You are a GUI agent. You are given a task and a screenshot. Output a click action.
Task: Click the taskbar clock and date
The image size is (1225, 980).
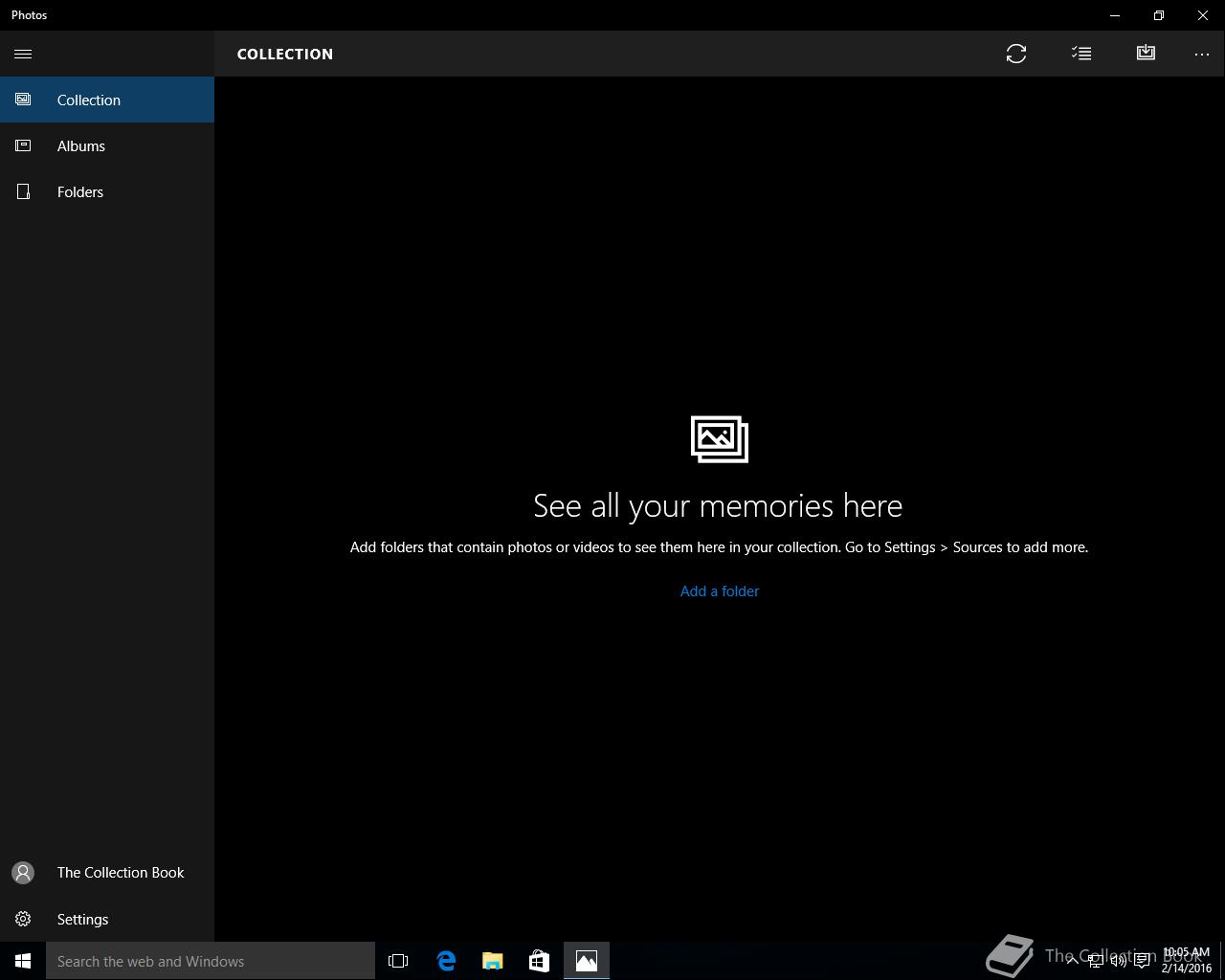point(1187,961)
